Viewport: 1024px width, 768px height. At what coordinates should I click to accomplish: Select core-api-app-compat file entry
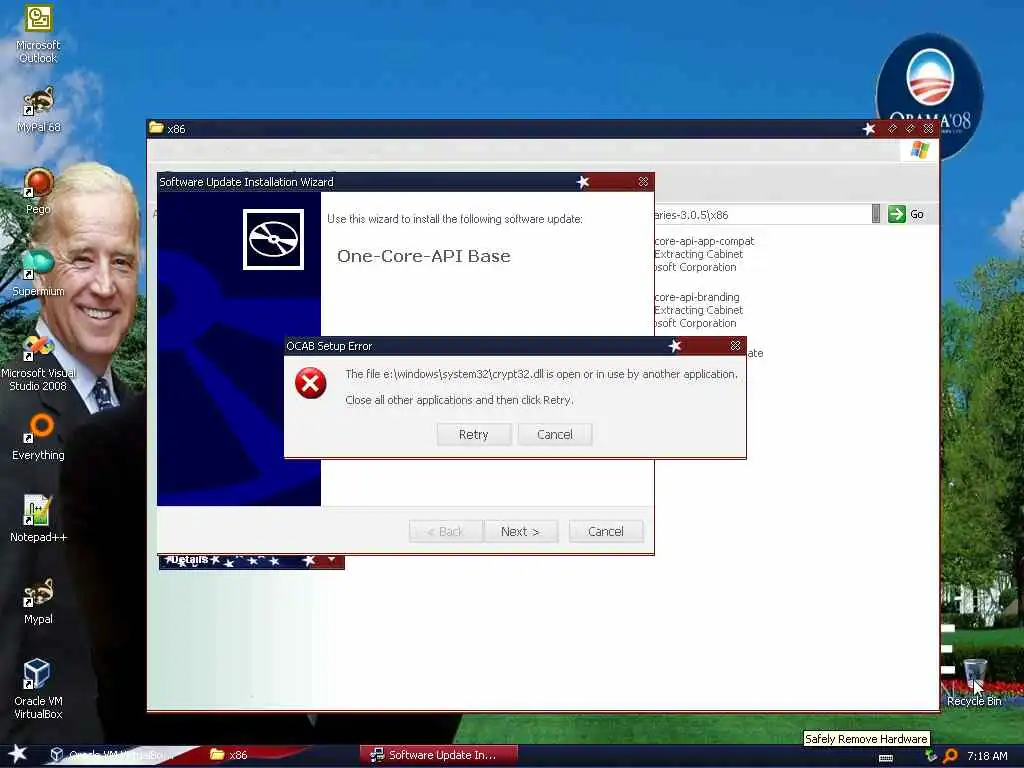click(x=703, y=254)
